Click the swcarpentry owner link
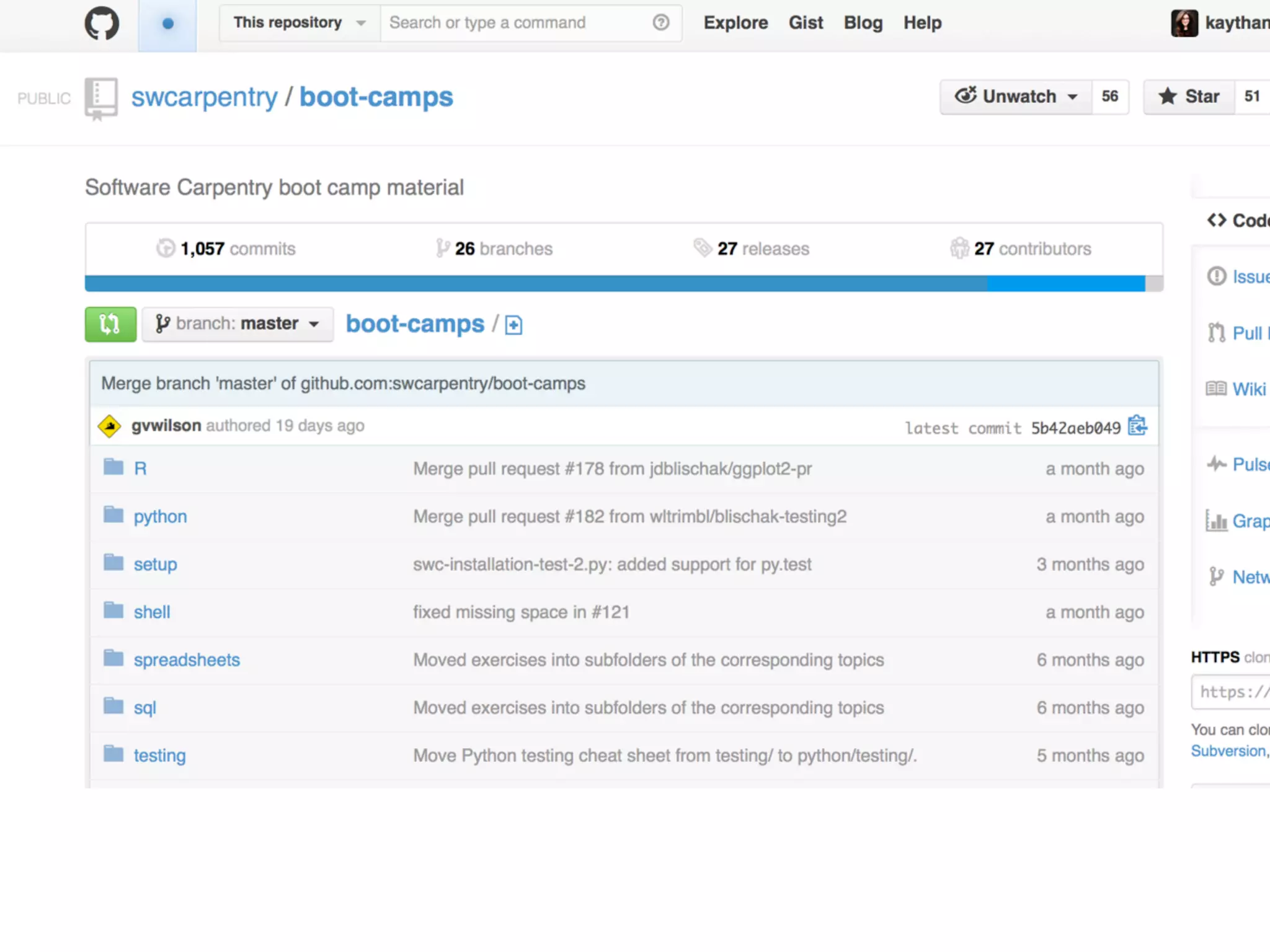This screenshot has width=1270, height=952. point(204,97)
